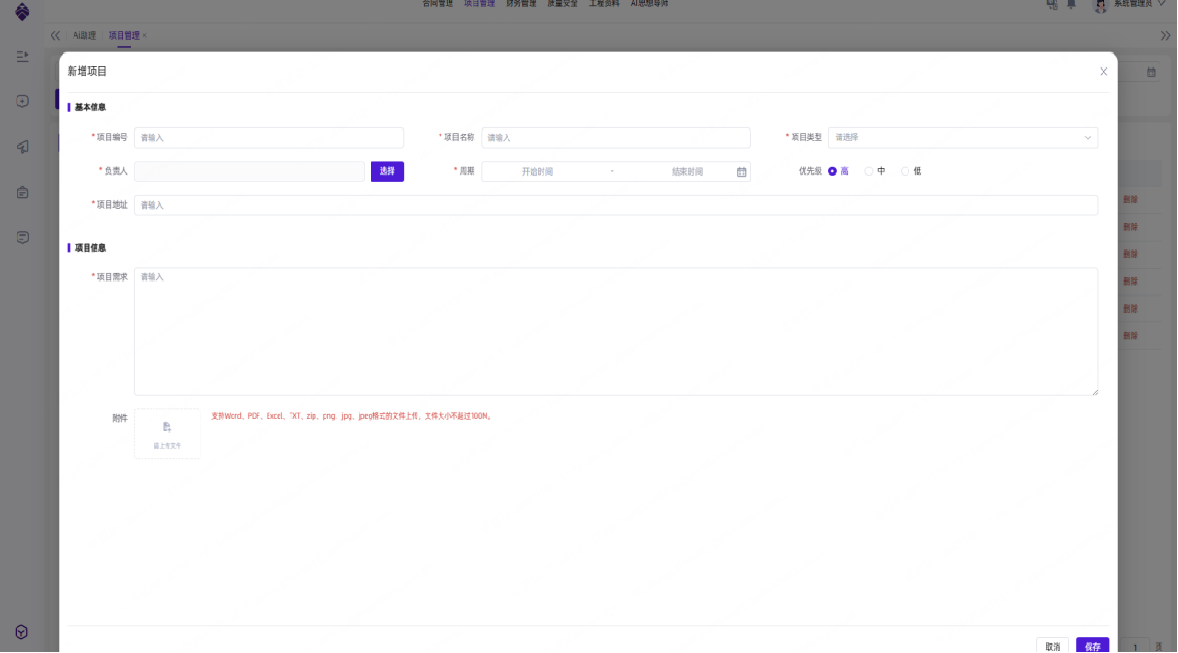
Task: Open the calendar icon in the 周期 field
Action: coord(741,172)
